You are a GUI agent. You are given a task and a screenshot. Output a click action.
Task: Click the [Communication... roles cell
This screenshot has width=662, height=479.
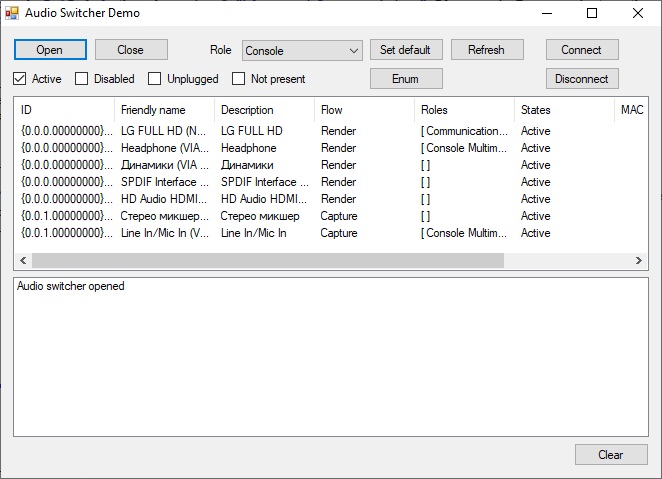click(464, 131)
